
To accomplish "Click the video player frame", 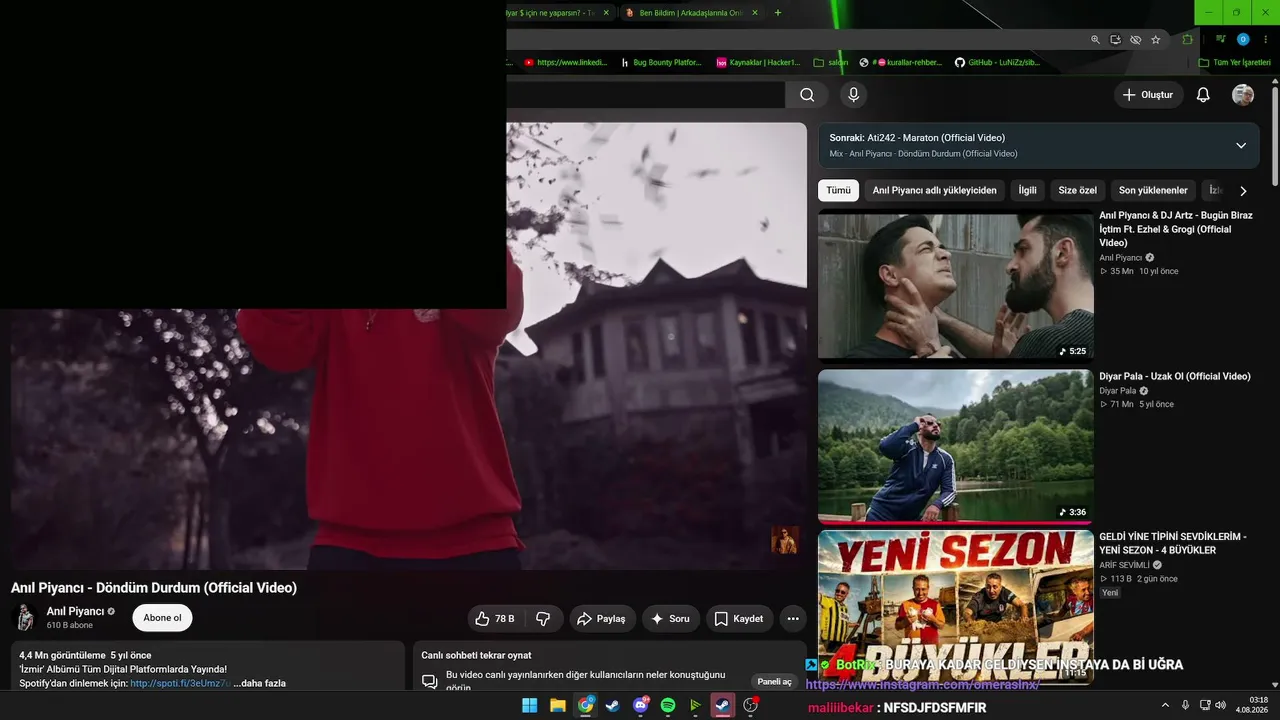I will tap(408, 346).
